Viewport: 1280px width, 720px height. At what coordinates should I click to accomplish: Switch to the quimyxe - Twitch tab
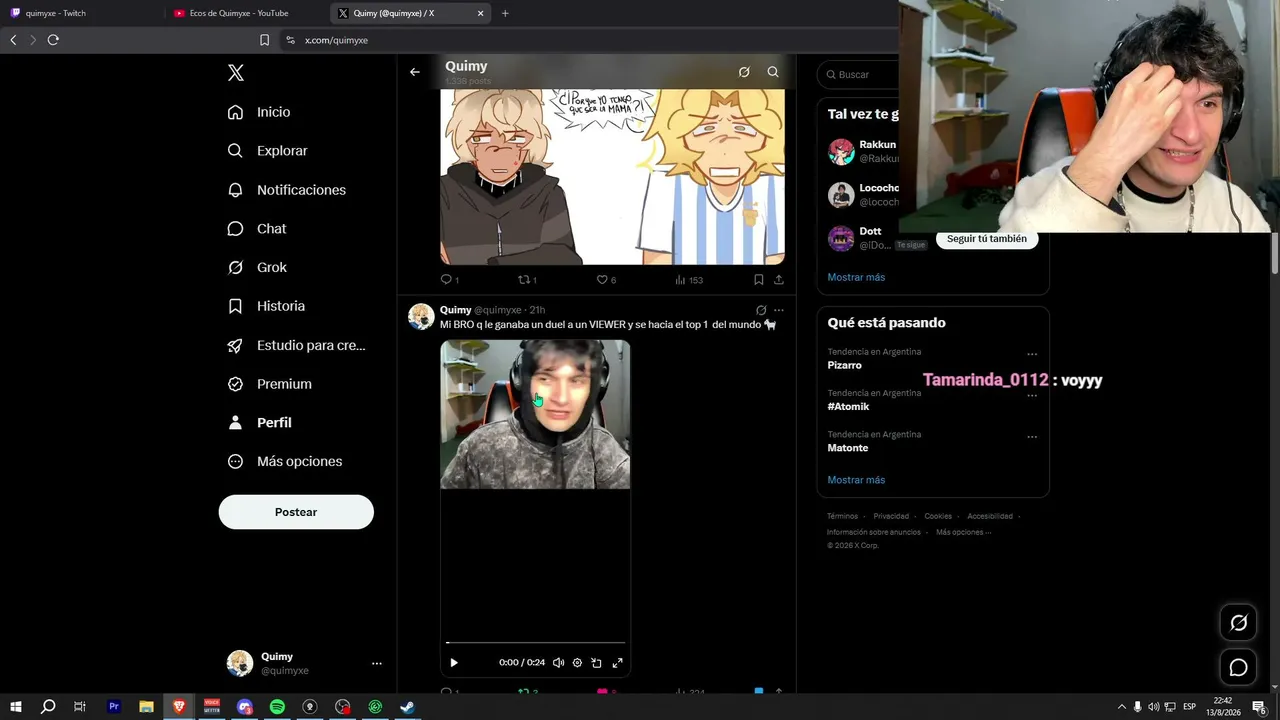point(82,13)
